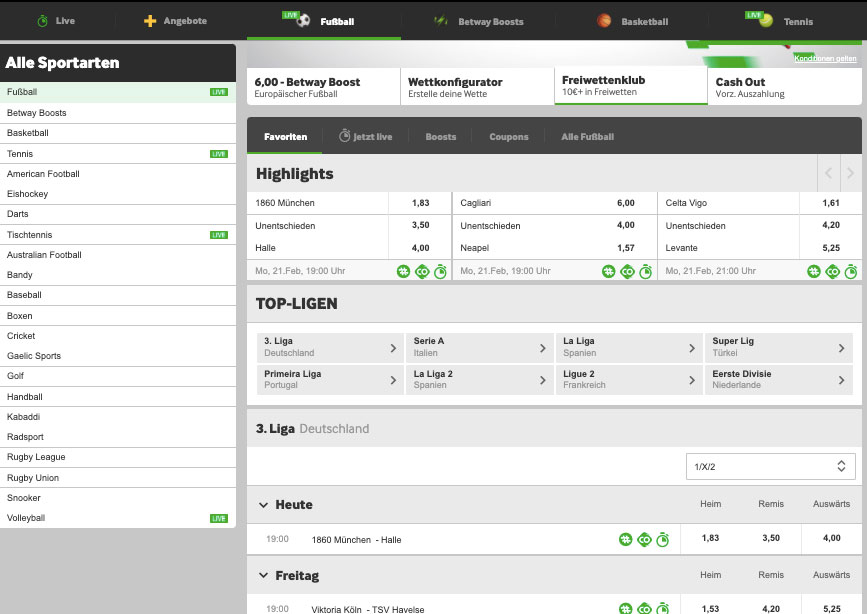Select odds 6,00 for Cagliari in Highlights
Image resolution: width=867 pixels, height=614 pixels.
click(626, 203)
